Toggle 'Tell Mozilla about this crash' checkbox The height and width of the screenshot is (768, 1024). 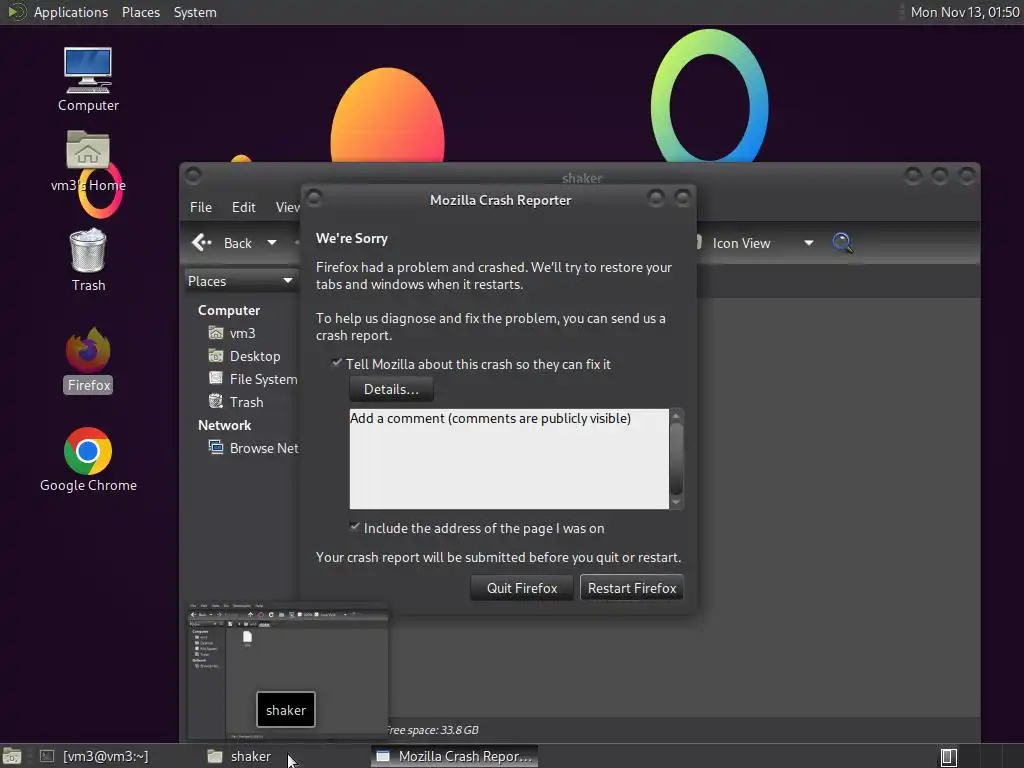coord(336,364)
